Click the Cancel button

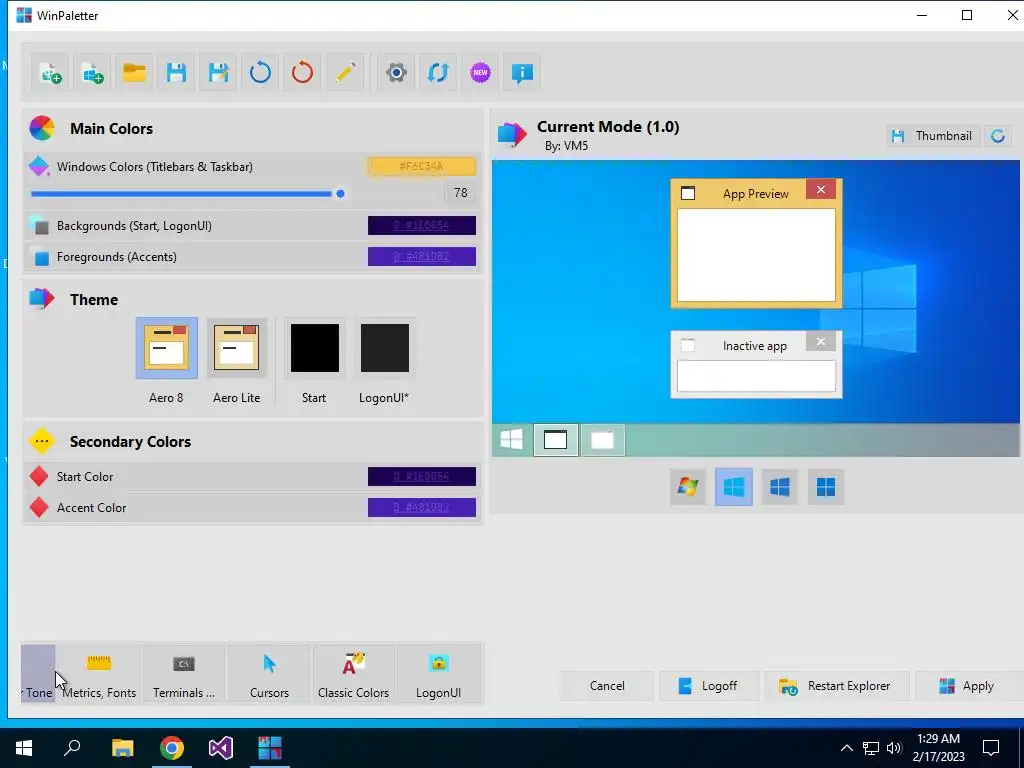tap(607, 686)
